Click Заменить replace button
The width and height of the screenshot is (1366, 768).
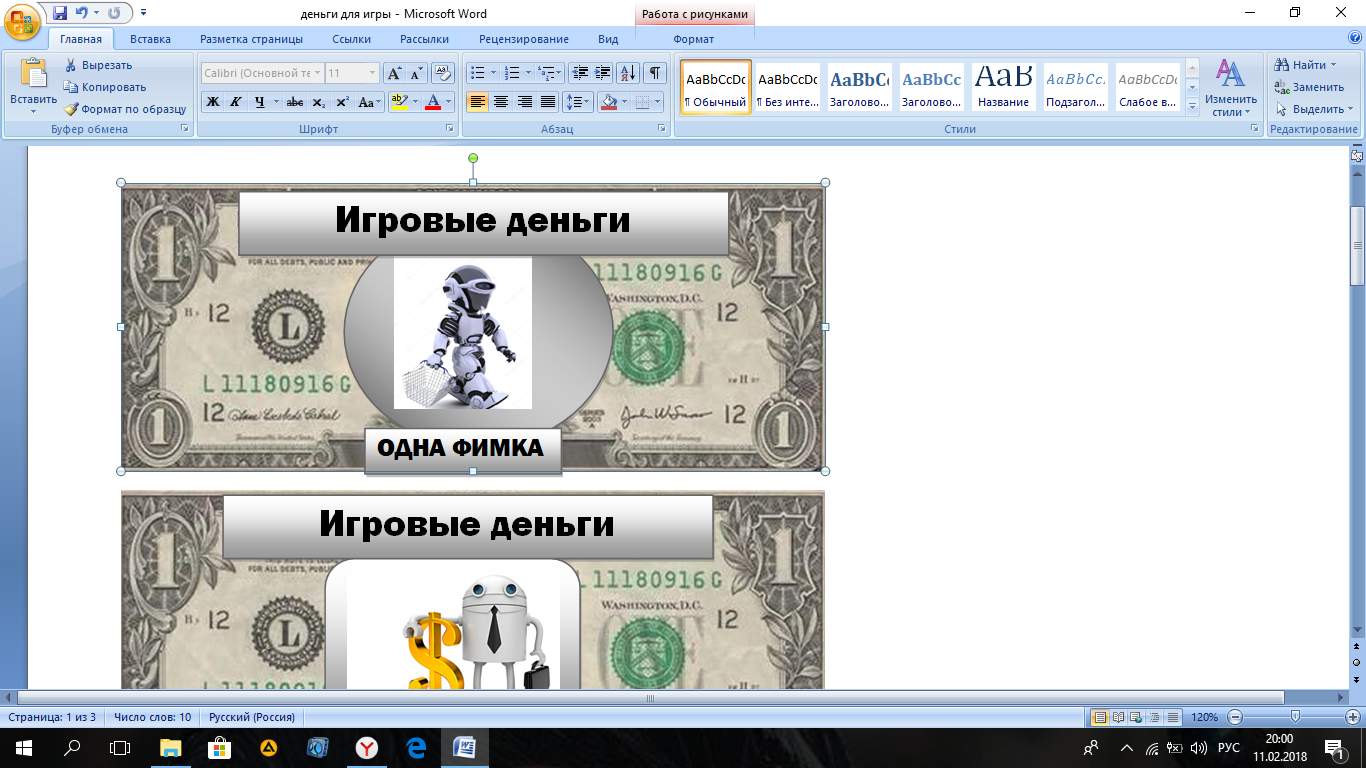point(1309,87)
